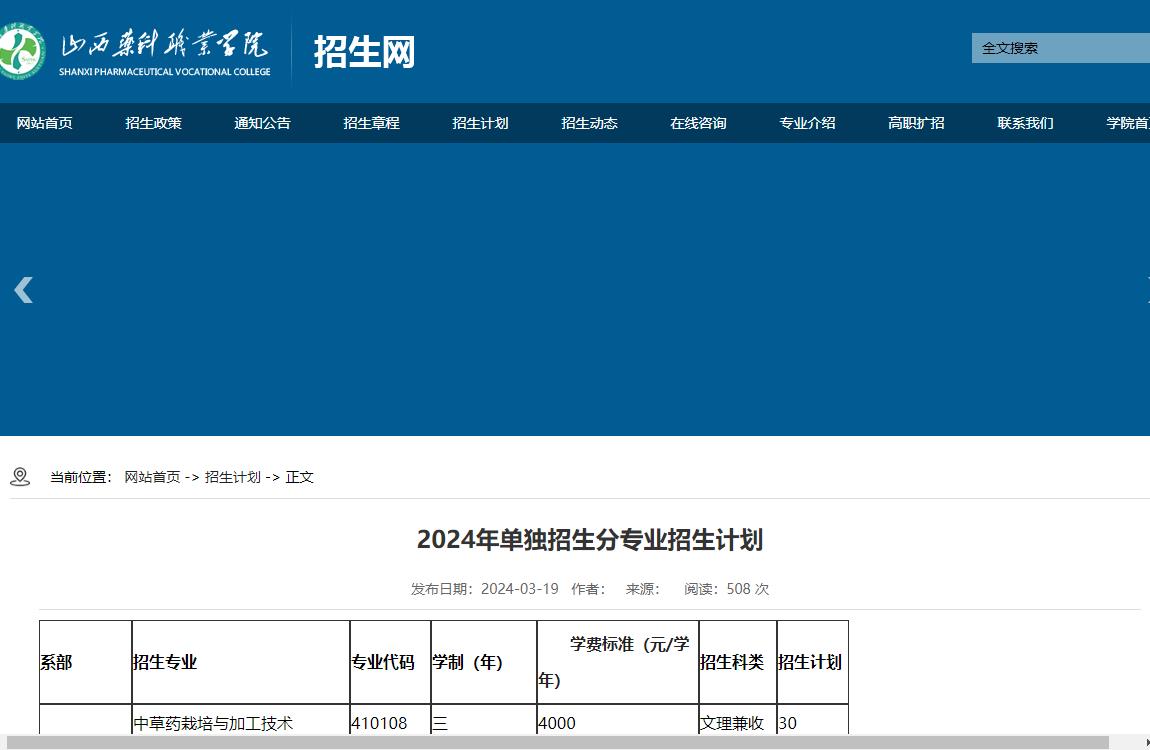1150x750 pixels.
Task: Click the publish date 2024-03-19
Action: click(519, 589)
